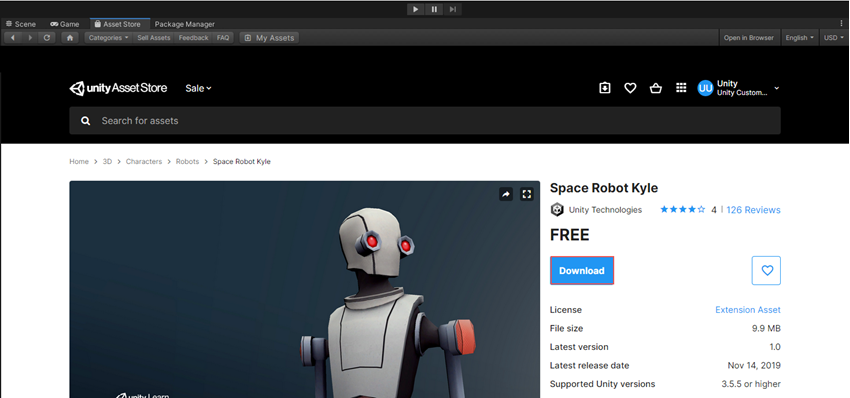Start Unity play mode
Viewport: 850px width, 398px height.
[x=415, y=9]
